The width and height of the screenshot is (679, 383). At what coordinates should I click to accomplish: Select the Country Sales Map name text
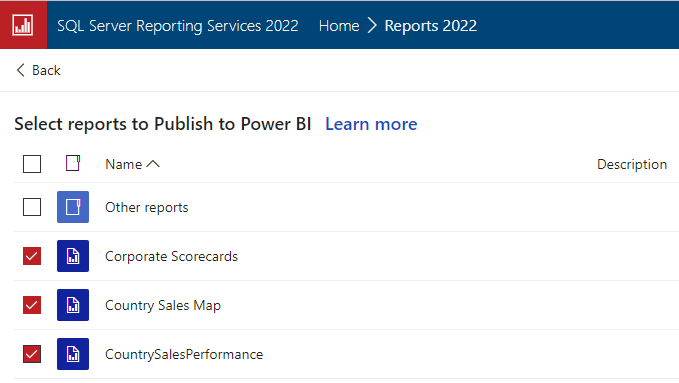pos(163,305)
